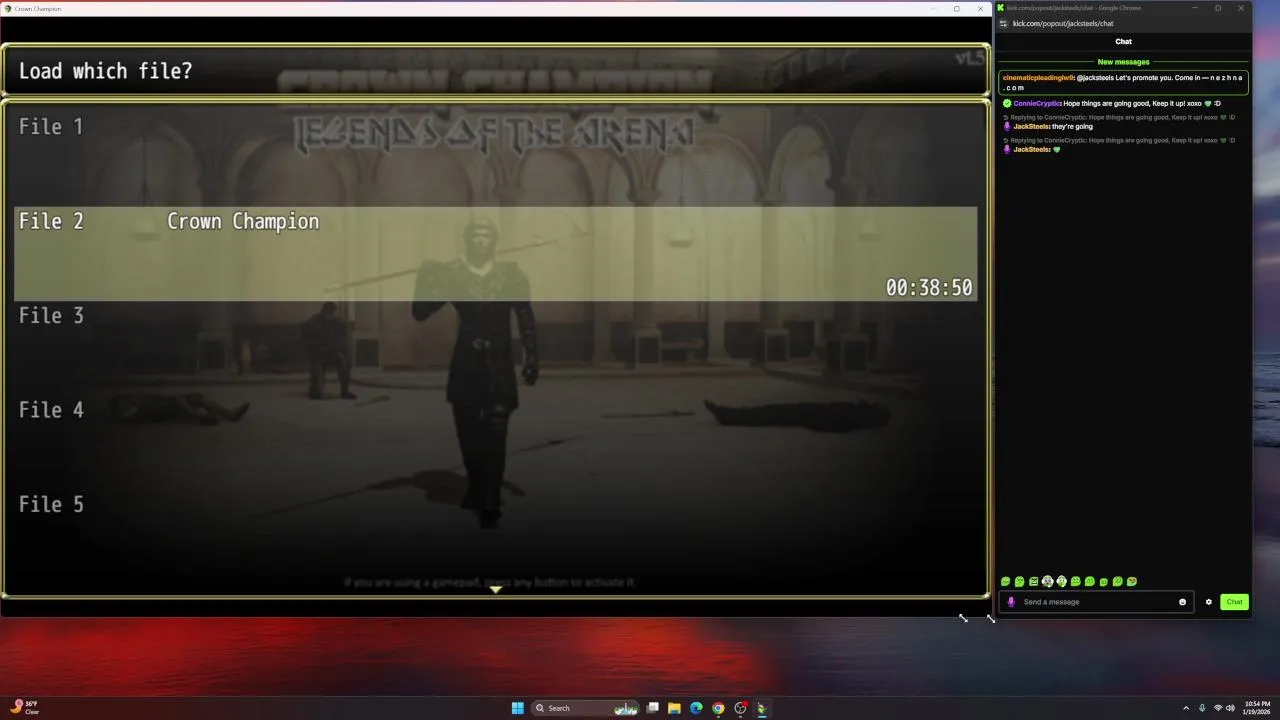
Task: Click the Chat panel heading
Action: (1123, 42)
